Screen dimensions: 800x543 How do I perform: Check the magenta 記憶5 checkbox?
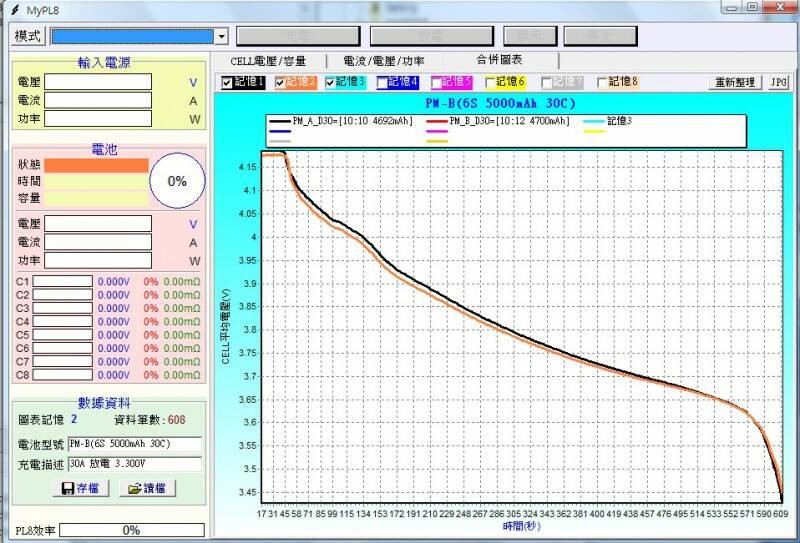pyautogui.click(x=437, y=82)
